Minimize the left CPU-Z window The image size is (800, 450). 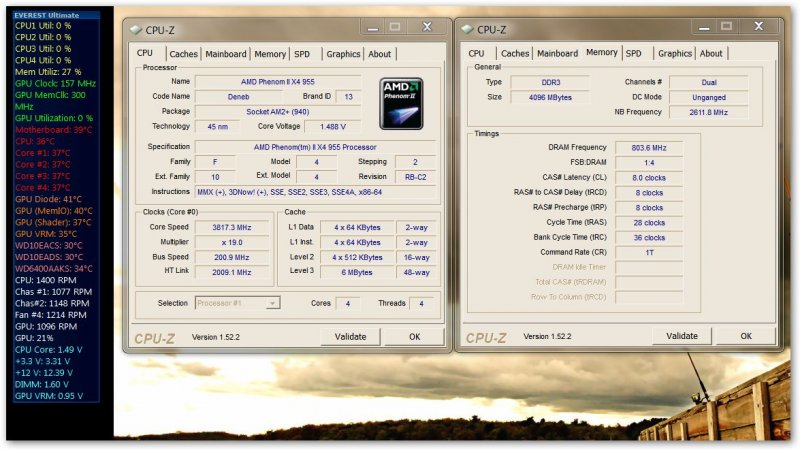pos(373,28)
